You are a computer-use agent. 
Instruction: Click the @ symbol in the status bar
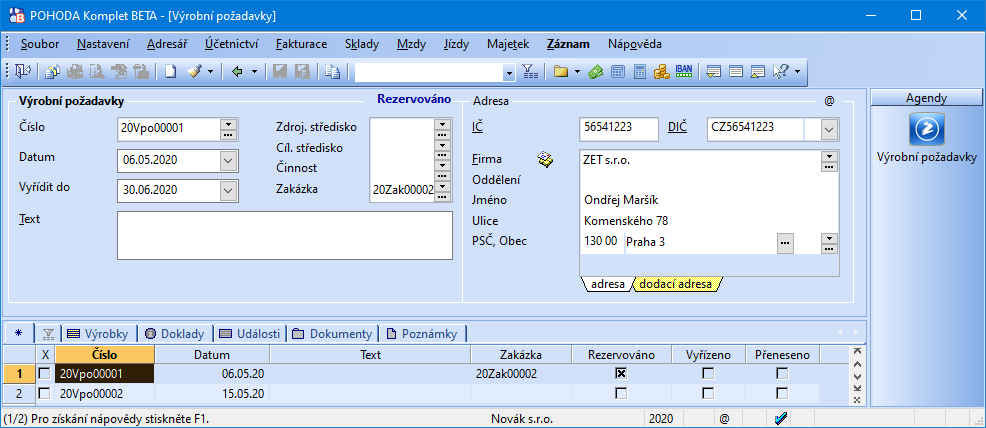[x=724, y=419]
